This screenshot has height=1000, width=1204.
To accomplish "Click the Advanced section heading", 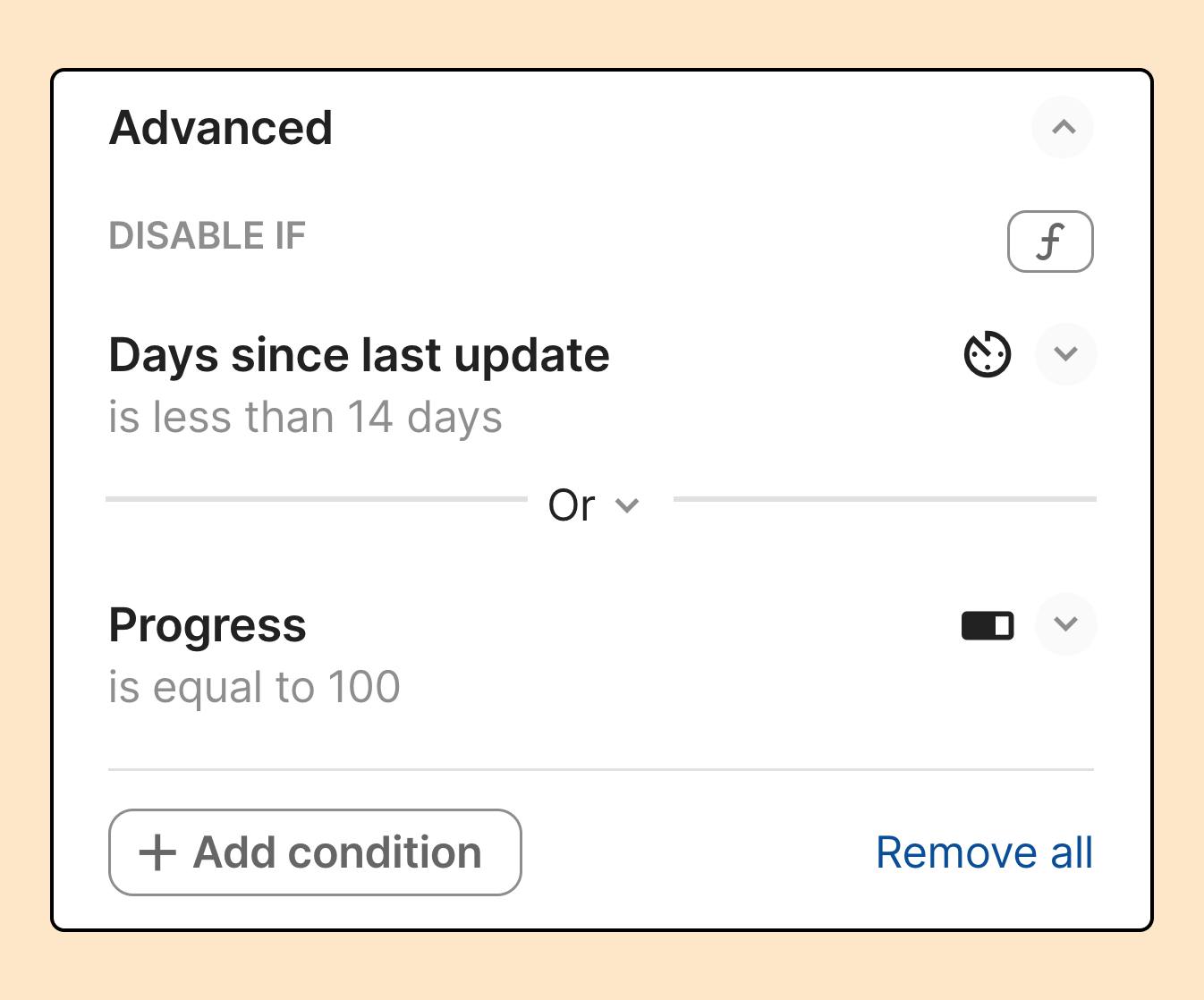I will [221, 128].
